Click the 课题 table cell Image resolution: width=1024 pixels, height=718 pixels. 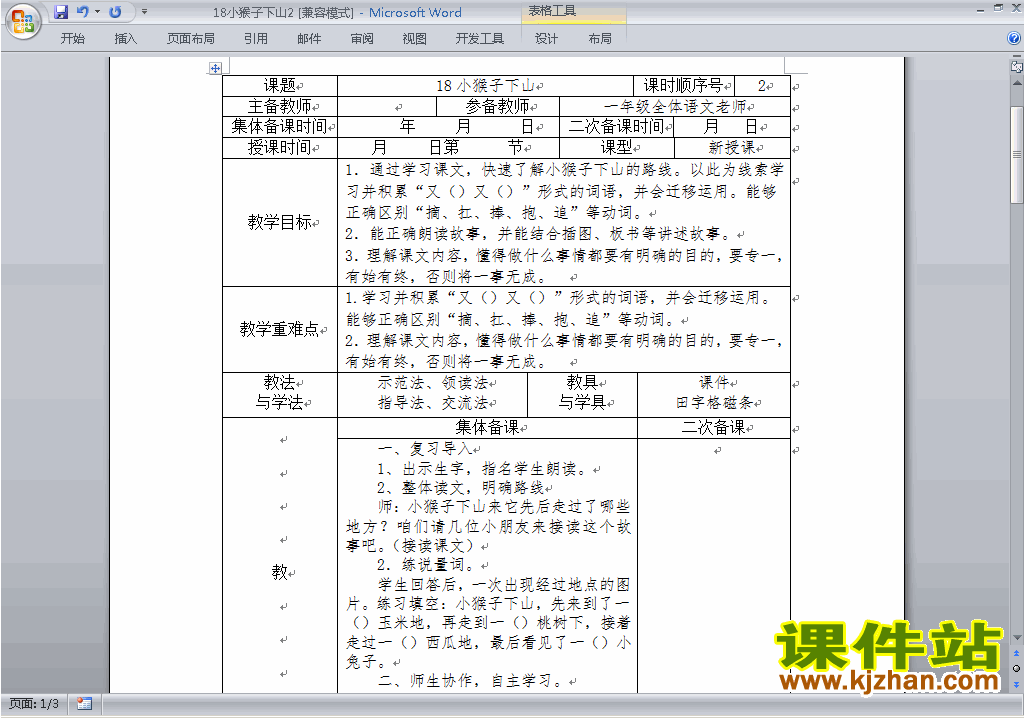(280, 86)
